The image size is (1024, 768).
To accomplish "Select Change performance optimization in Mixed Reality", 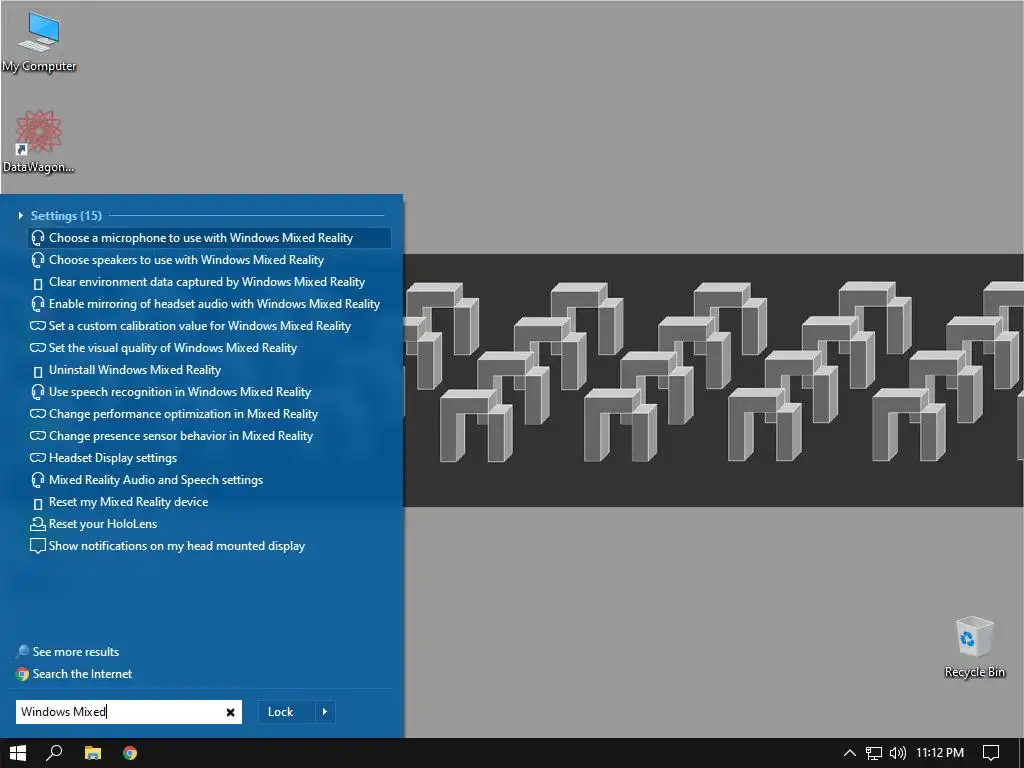I will pos(210,414).
